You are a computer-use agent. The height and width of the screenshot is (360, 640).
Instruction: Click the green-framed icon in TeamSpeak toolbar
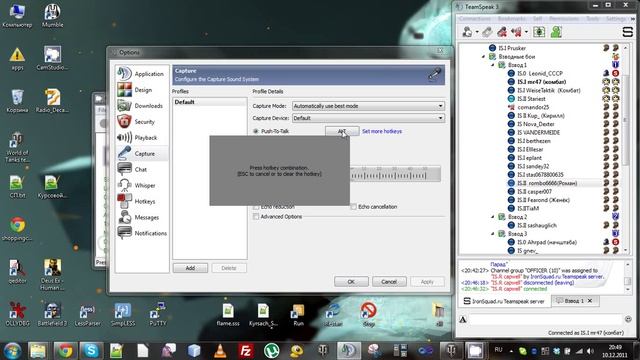(x=539, y=32)
